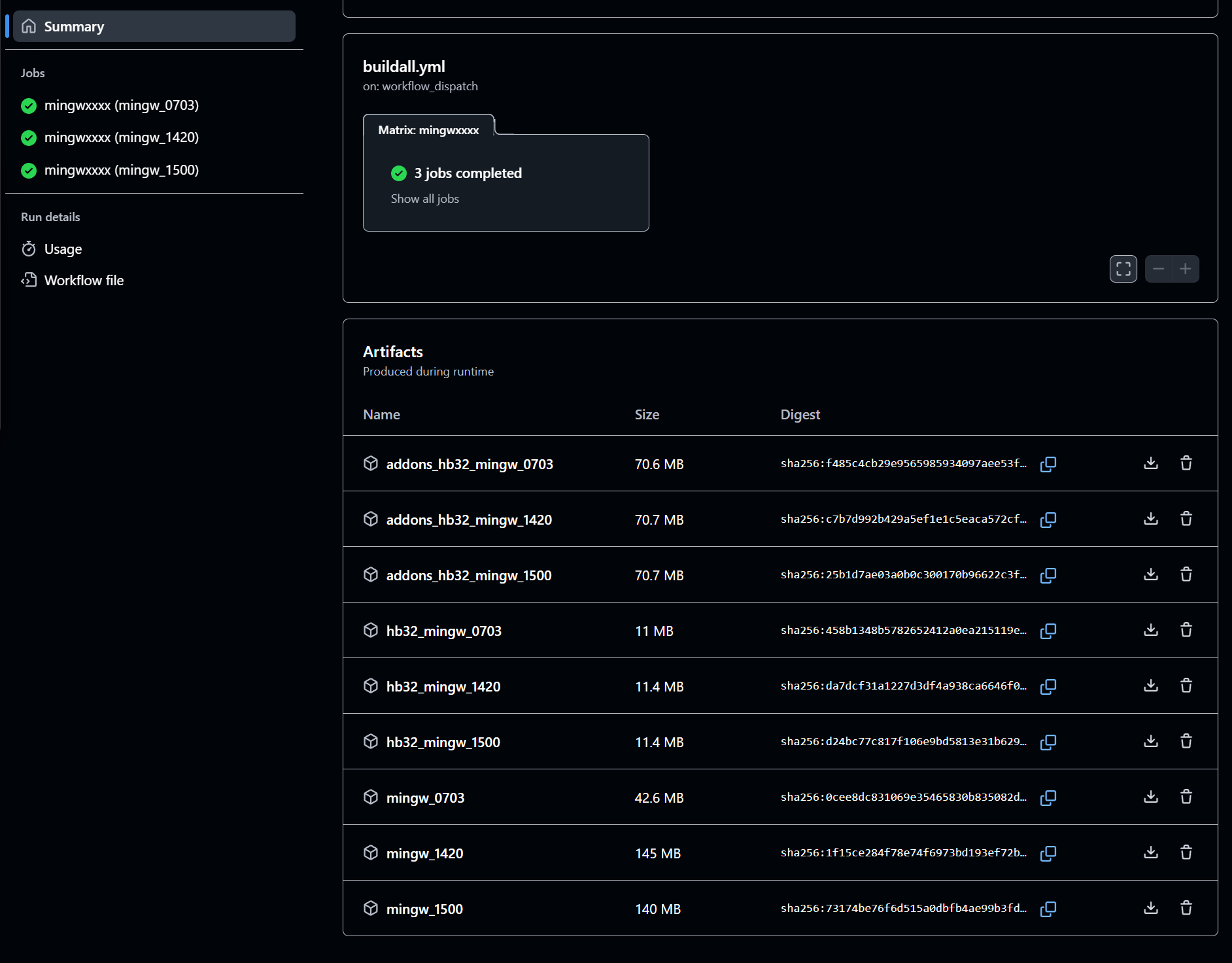Expand Show all jobs in matrix

[425, 199]
